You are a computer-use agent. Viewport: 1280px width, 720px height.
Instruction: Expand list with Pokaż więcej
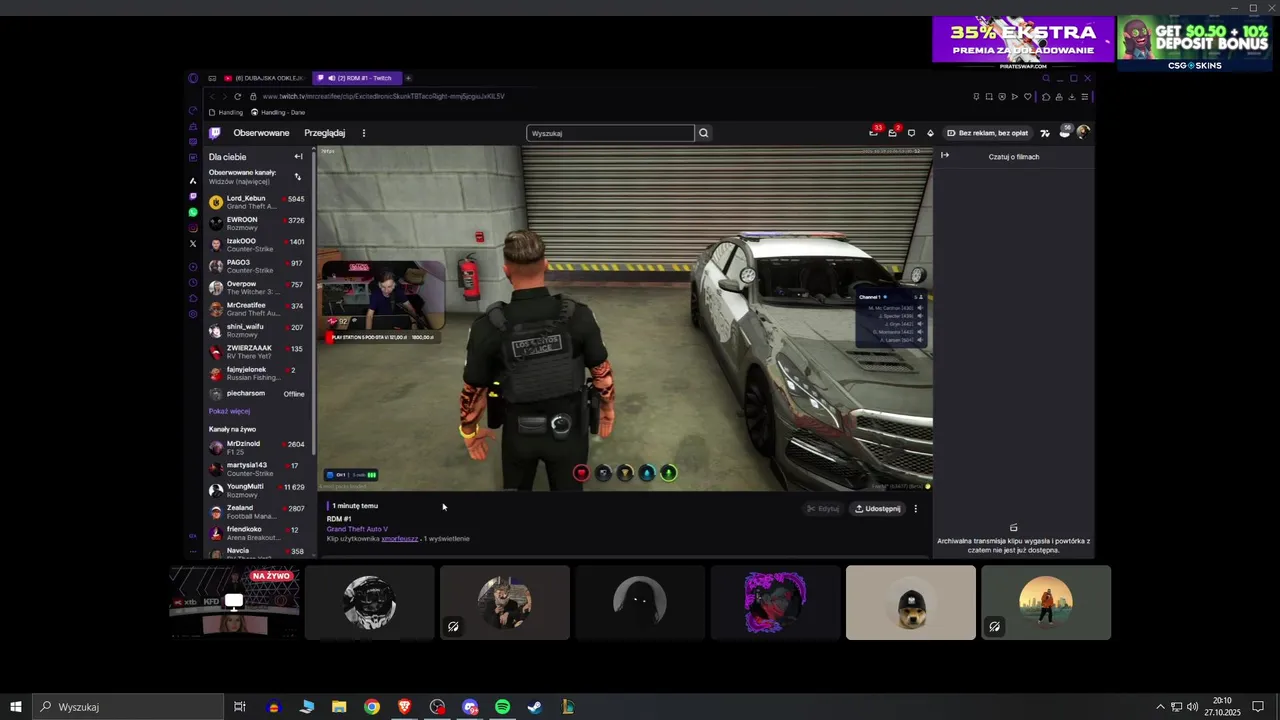[x=229, y=411]
